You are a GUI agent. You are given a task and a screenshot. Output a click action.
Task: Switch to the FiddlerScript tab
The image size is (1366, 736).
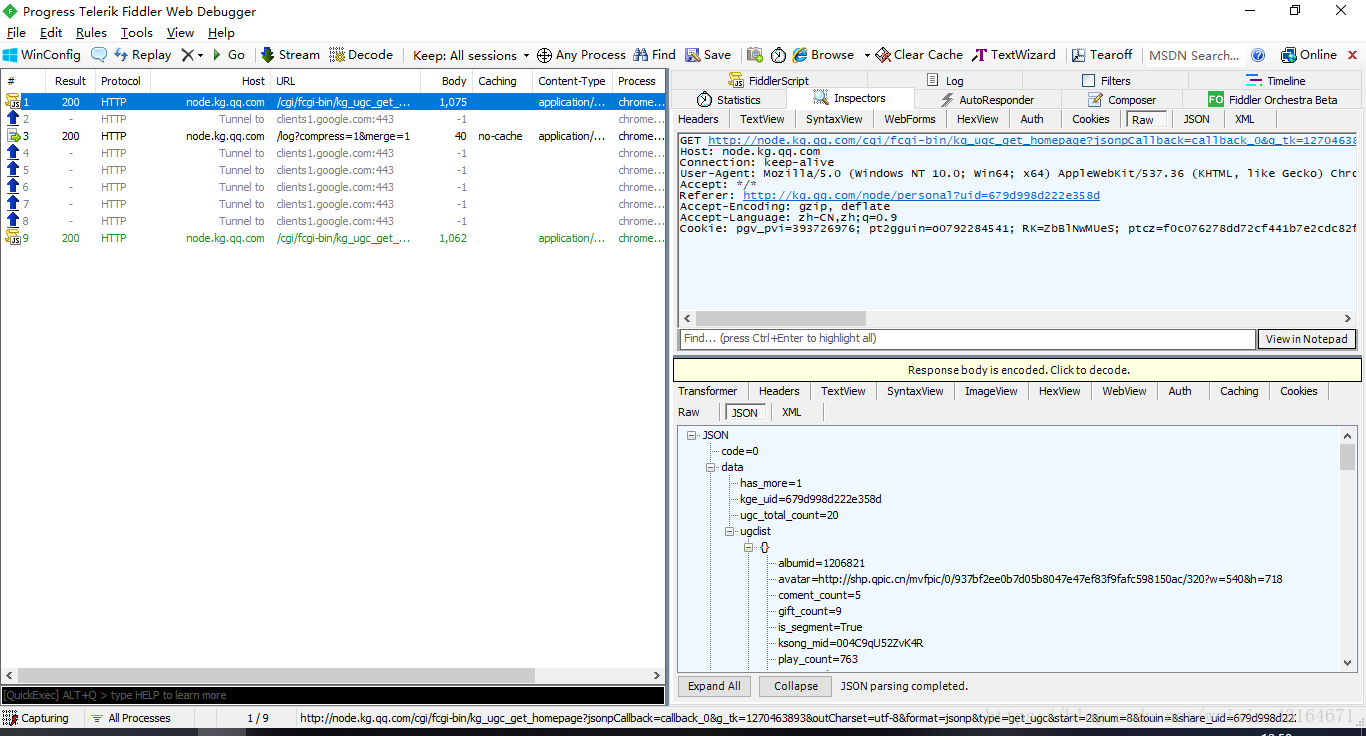[768, 81]
